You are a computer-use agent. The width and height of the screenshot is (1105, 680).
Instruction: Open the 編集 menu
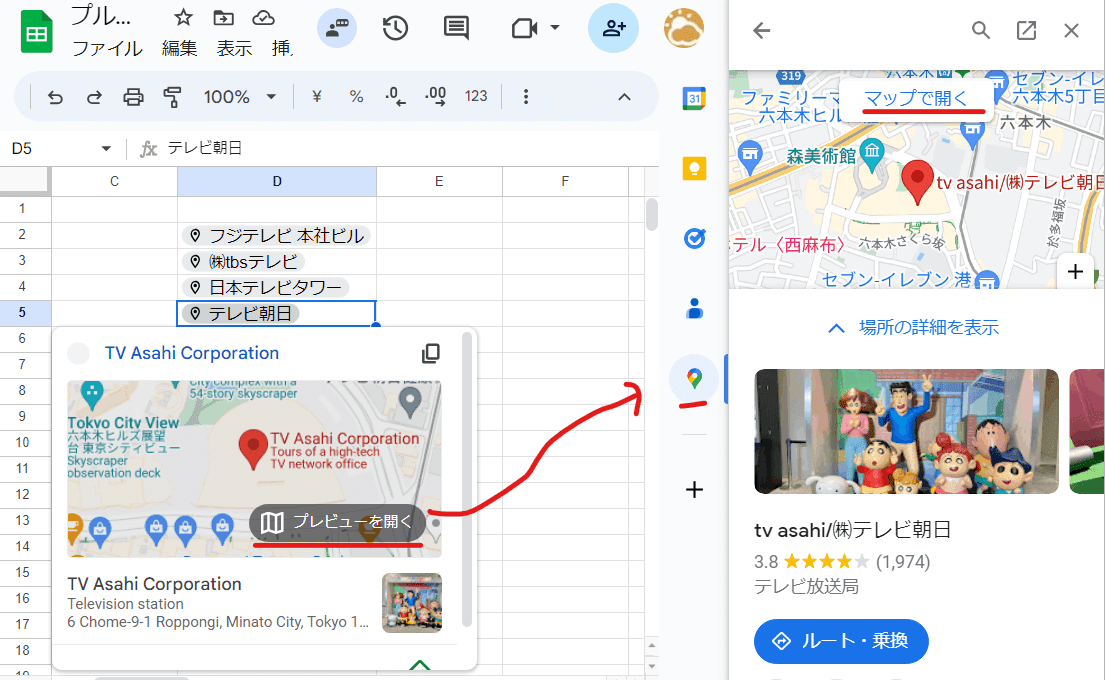179,48
